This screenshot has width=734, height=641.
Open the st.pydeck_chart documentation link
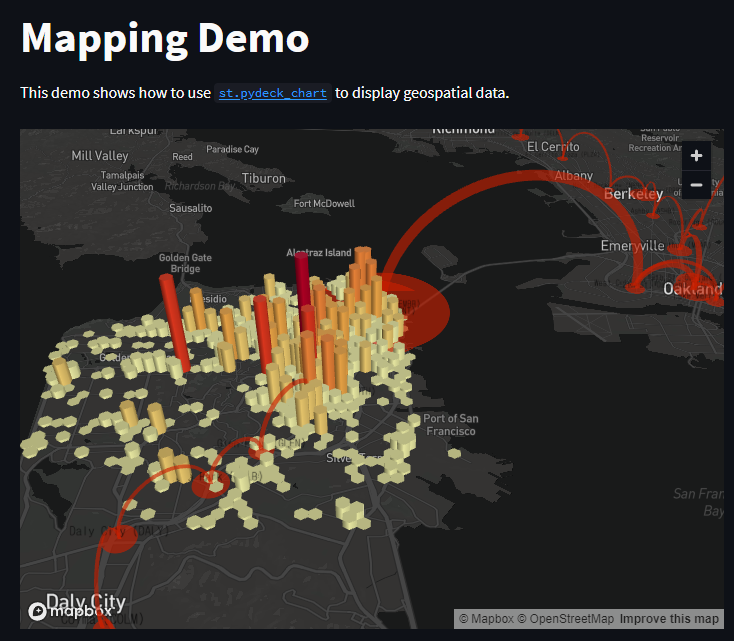272,93
